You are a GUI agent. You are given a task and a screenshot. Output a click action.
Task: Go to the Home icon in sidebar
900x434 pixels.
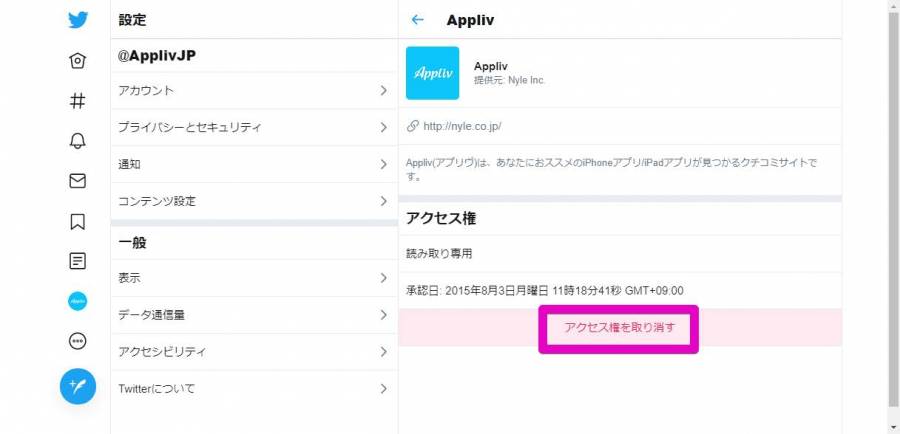pos(77,61)
